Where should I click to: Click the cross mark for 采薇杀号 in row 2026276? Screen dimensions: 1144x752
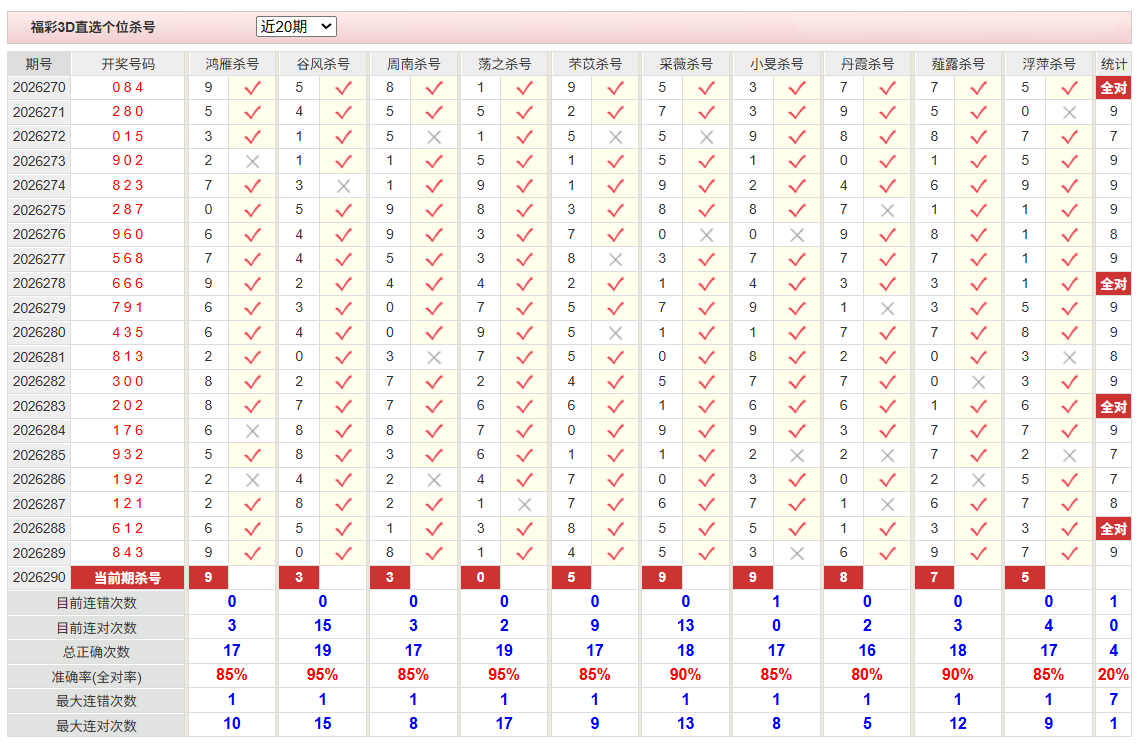(706, 235)
